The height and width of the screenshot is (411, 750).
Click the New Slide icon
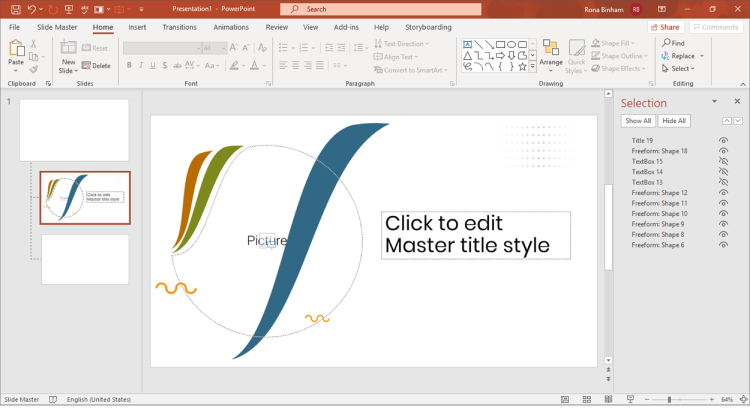point(68,47)
